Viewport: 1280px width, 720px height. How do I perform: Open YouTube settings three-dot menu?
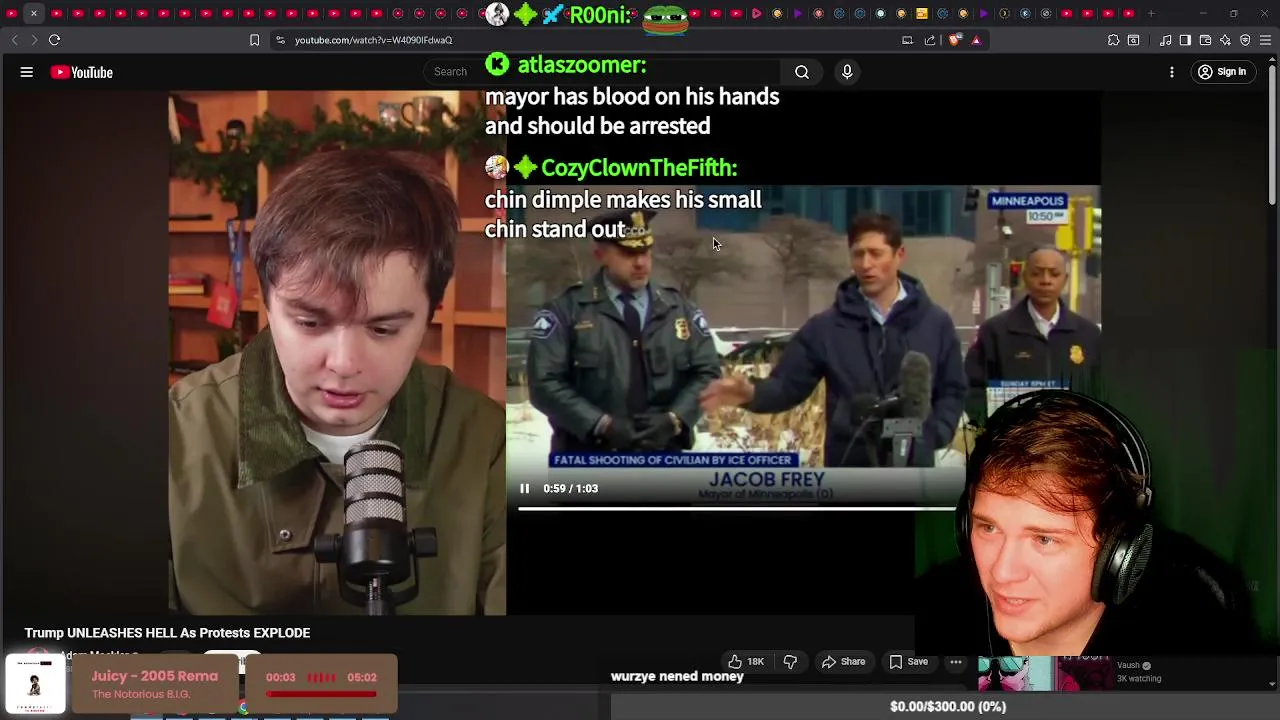[x=1172, y=72]
